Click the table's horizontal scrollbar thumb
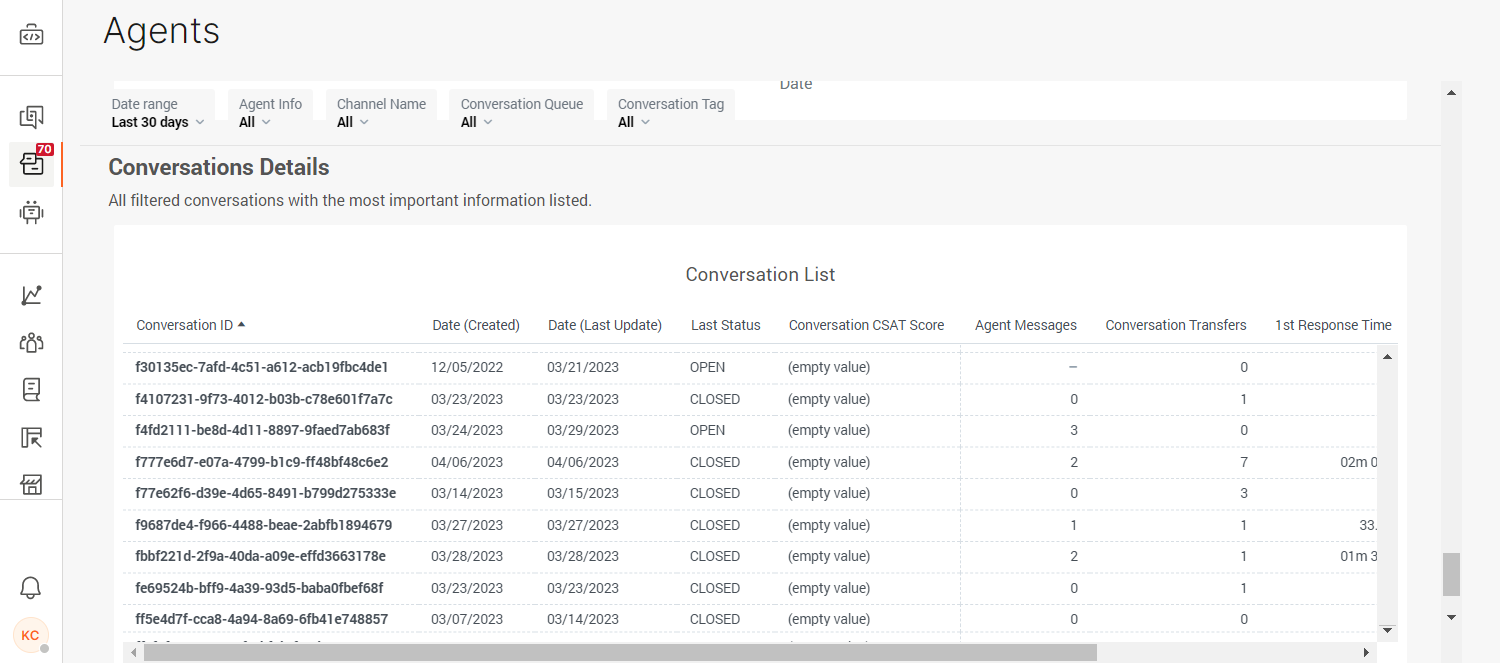The height and width of the screenshot is (663, 1500). click(620, 653)
